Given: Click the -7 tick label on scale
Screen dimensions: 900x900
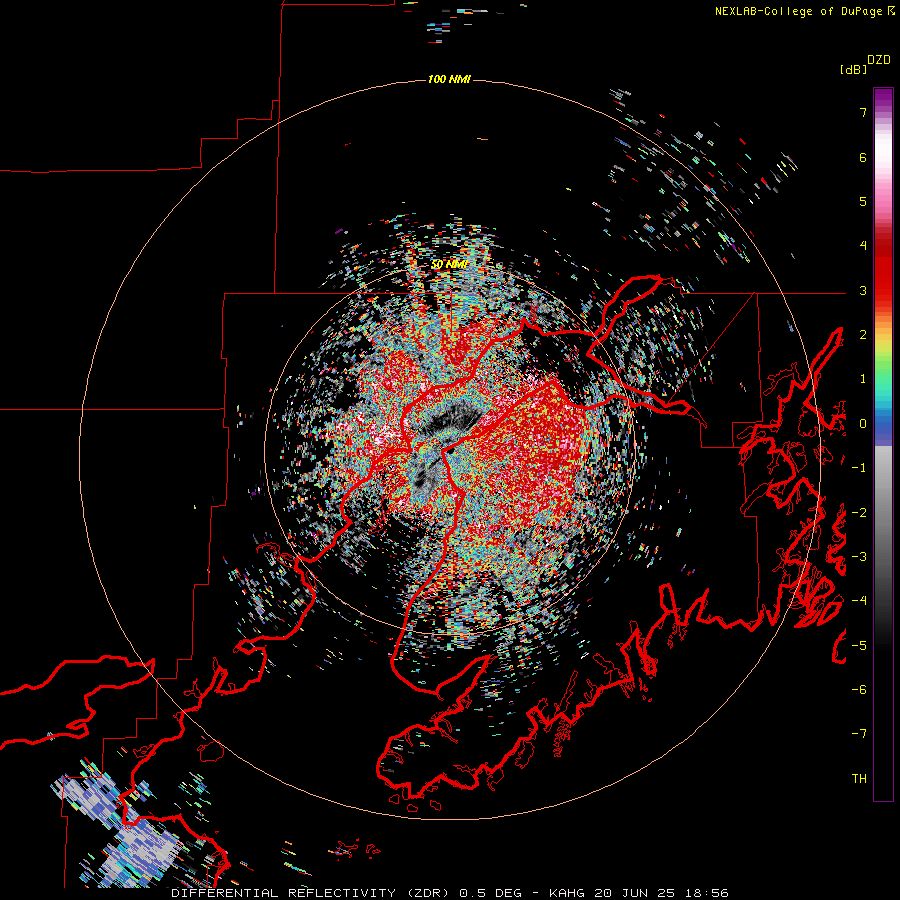Looking at the screenshot, I should coord(859,734).
